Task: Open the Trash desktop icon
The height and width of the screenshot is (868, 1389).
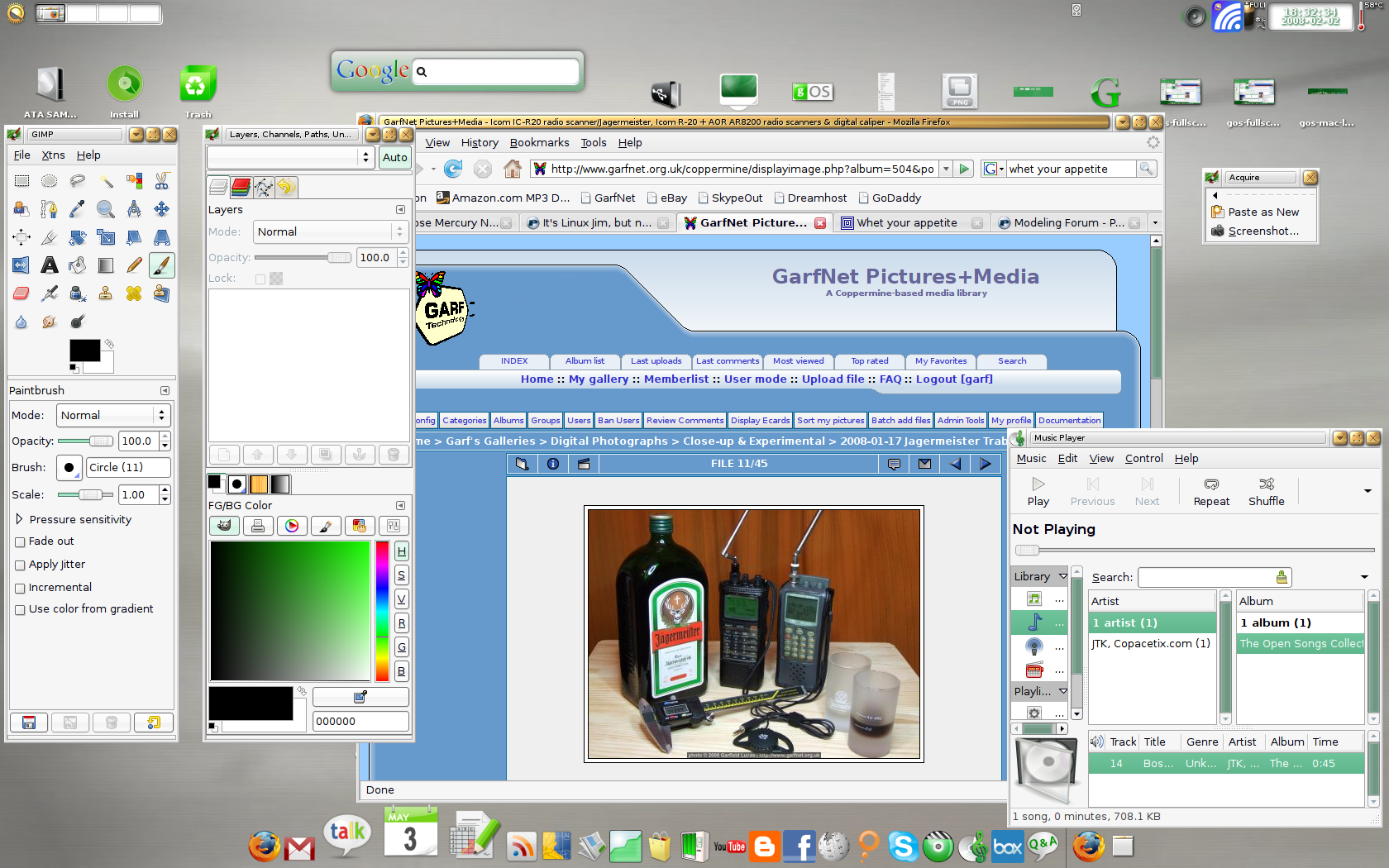Action: click(197, 91)
